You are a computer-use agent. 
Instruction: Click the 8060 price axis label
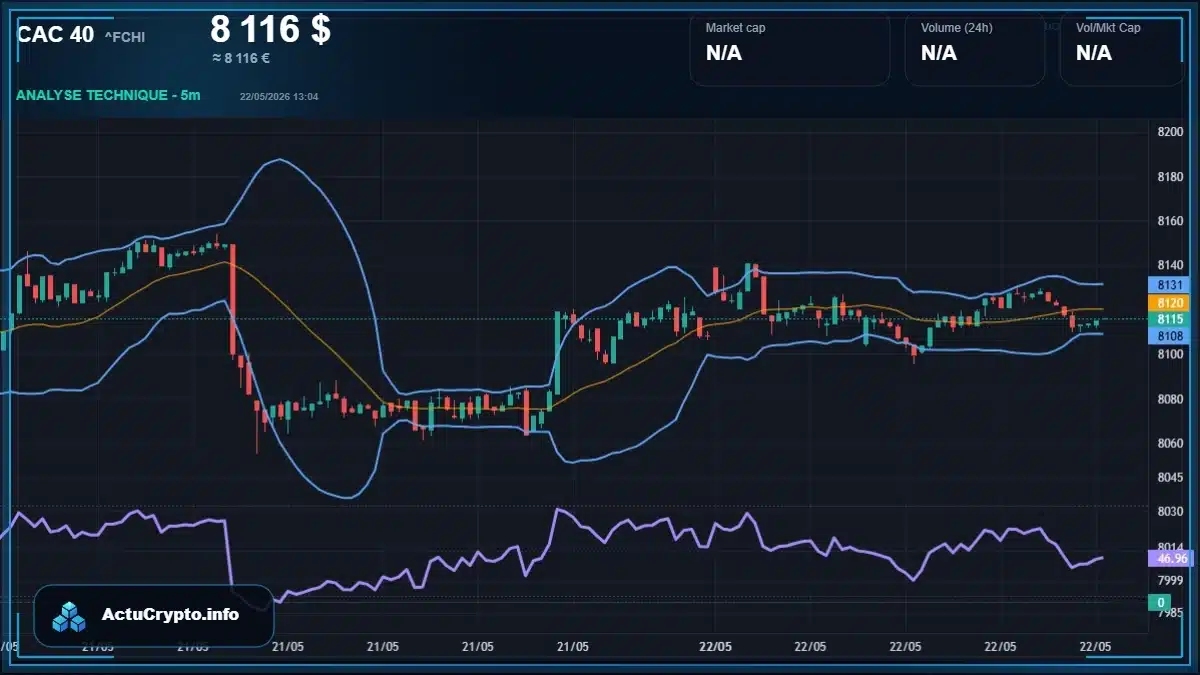[x=1170, y=444]
